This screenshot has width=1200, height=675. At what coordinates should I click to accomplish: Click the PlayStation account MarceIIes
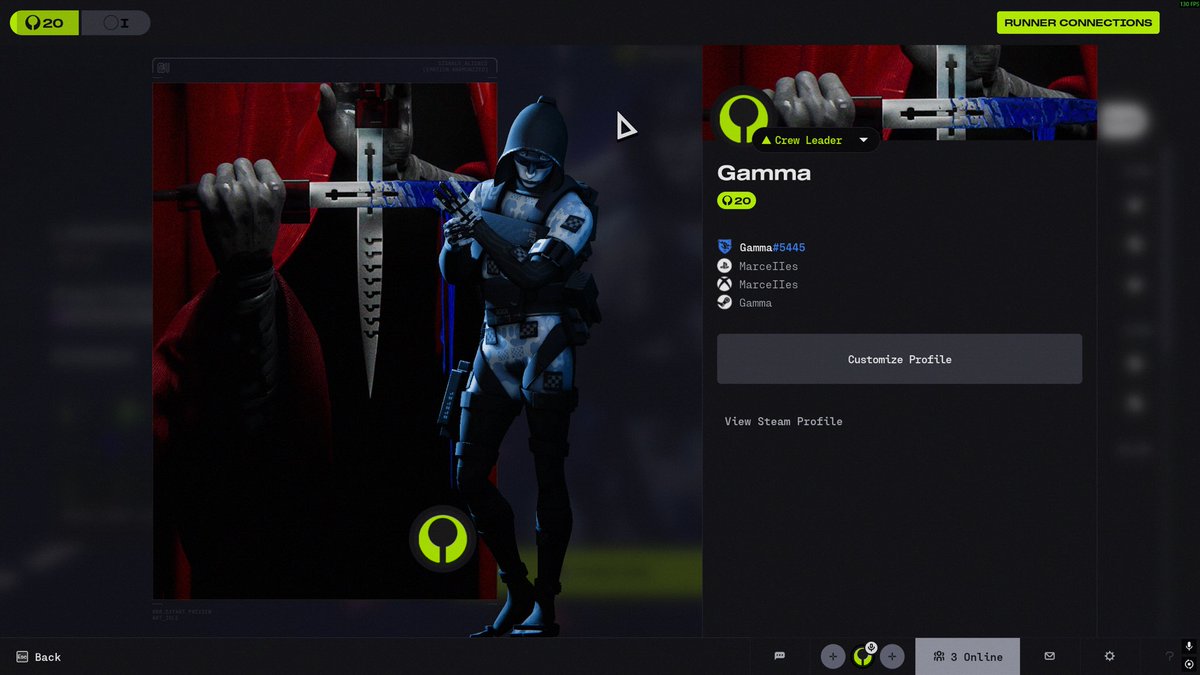tap(768, 266)
